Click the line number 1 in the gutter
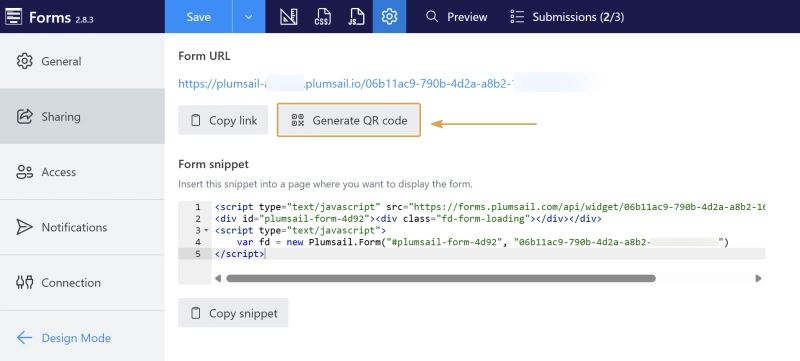Image resolution: width=800 pixels, height=361 pixels. [197, 207]
